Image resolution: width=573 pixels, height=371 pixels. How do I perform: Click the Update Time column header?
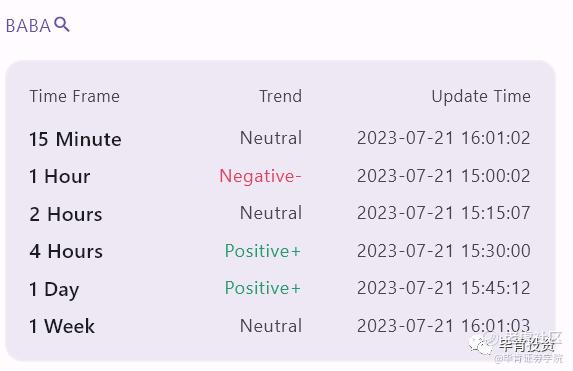pyautogui.click(x=481, y=97)
